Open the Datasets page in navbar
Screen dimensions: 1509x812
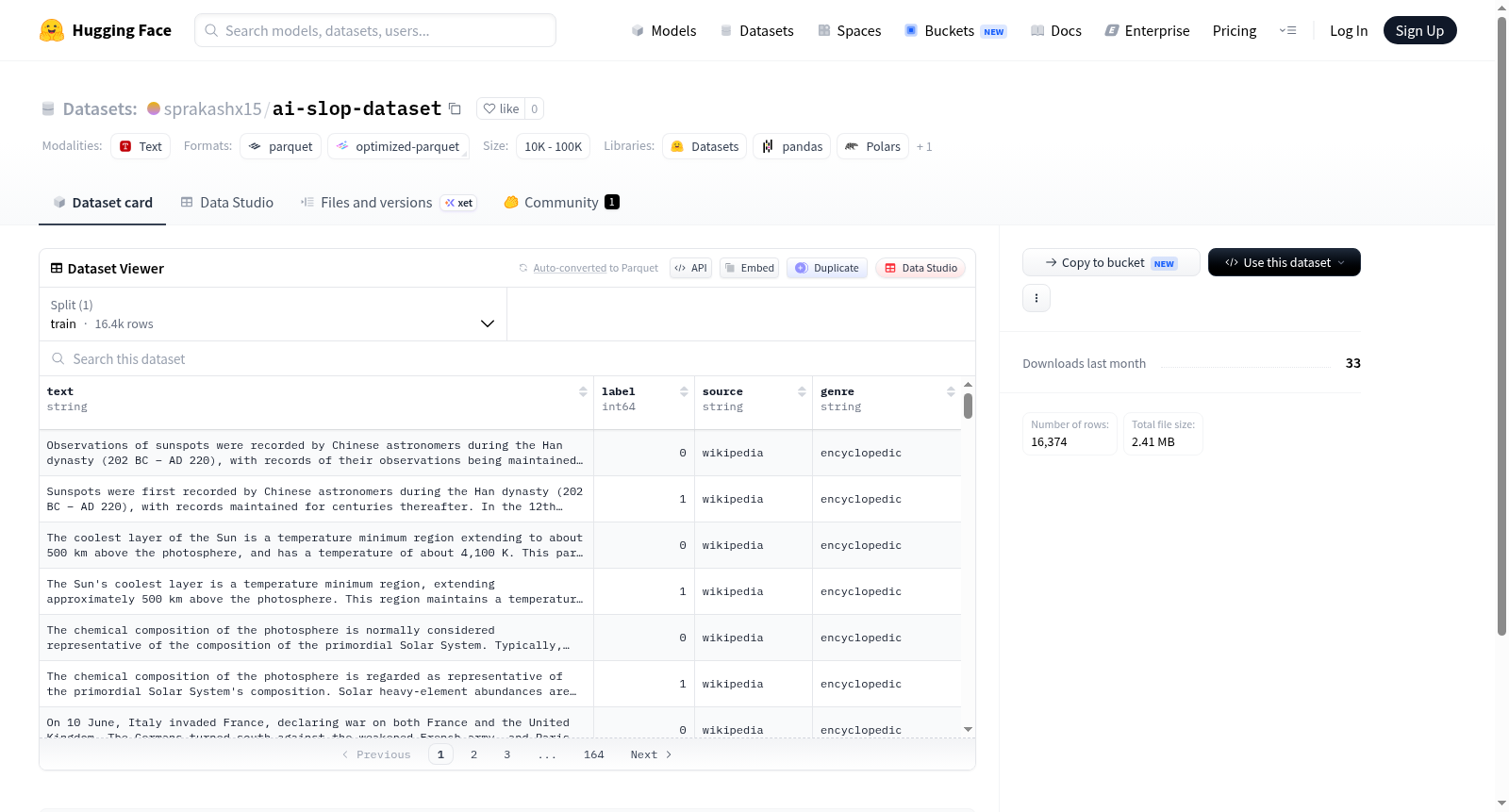click(x=757, y=30)
